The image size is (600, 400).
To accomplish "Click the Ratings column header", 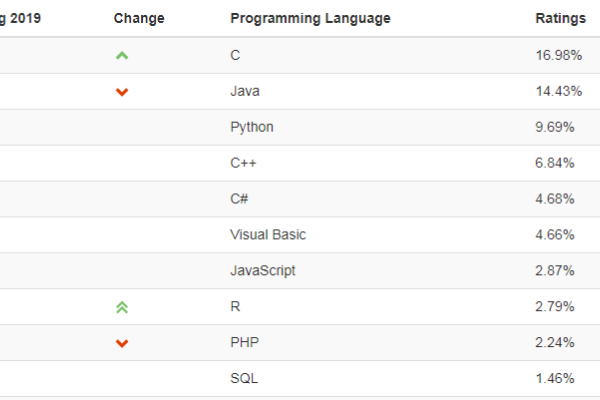I will [555, 19].
